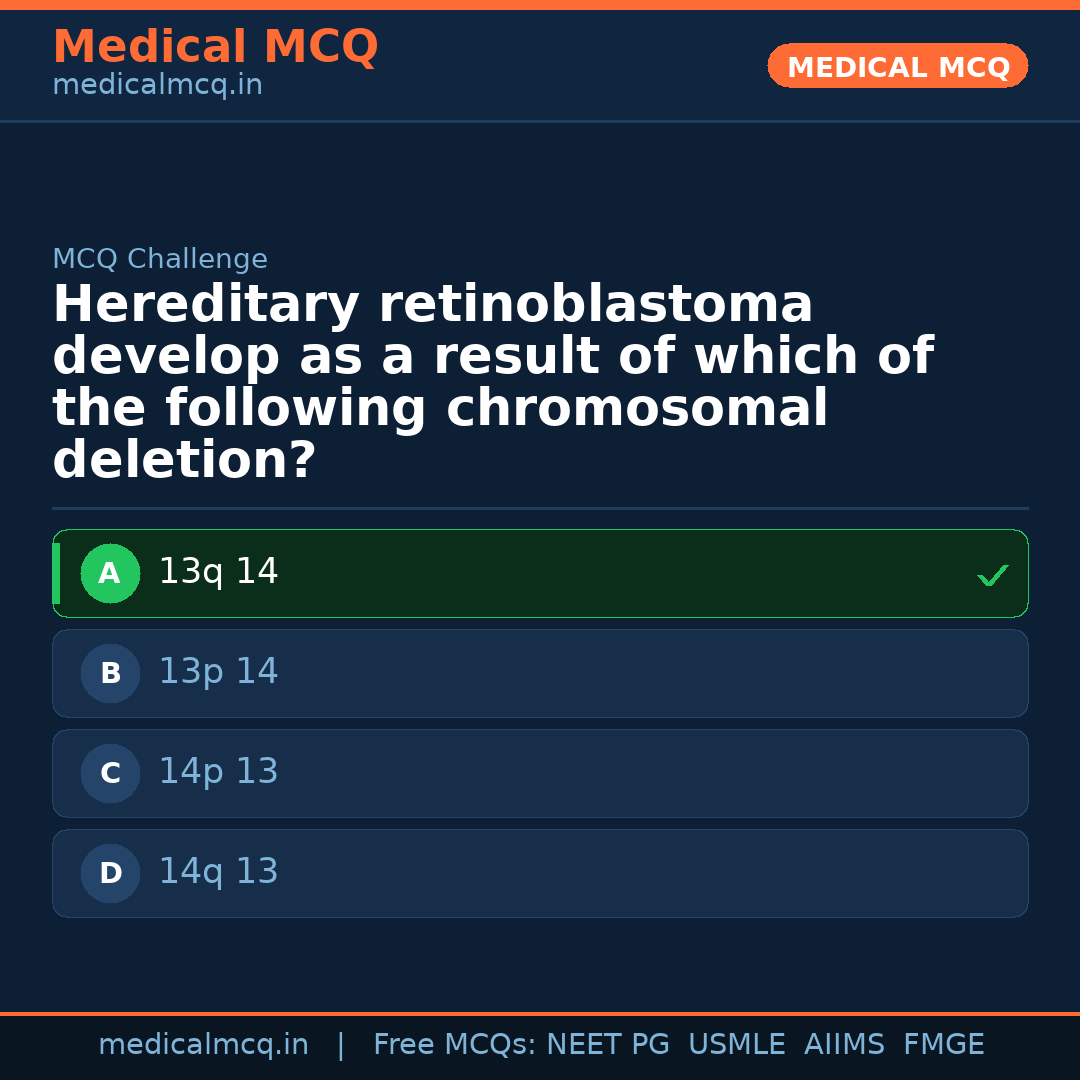This screenshot has height=1080, width=1080.
Task: Open medicalmcq.in link under the header title
Action: click(157, 86)
